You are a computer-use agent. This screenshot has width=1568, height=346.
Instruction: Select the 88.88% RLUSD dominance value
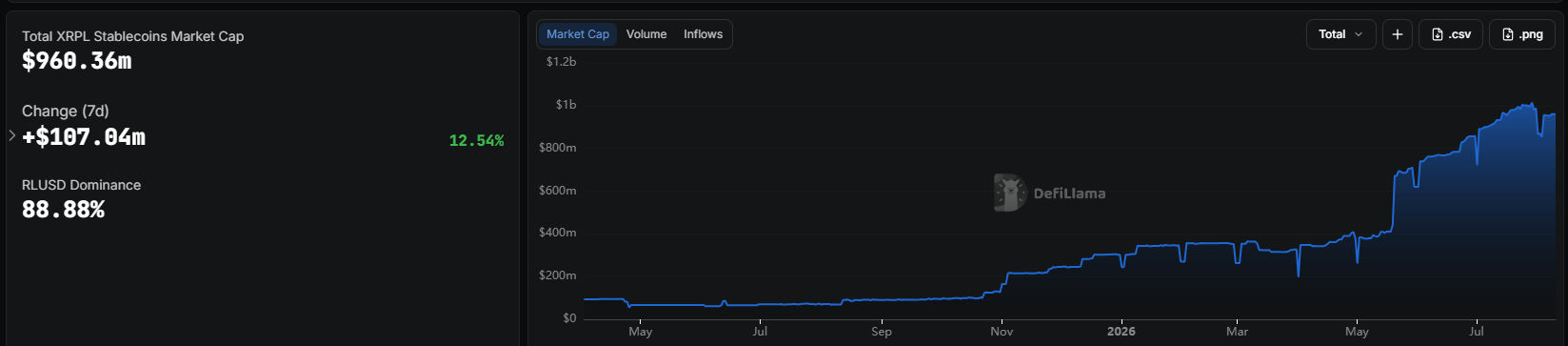click(x=63, y=210)
